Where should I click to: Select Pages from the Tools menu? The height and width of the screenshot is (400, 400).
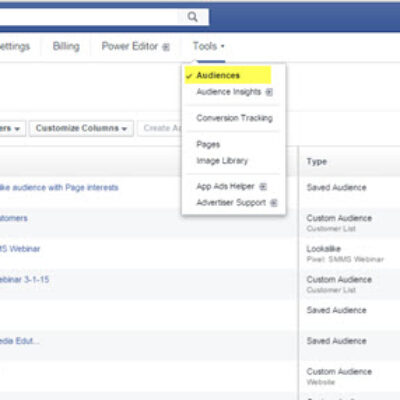tap(208, 144)
